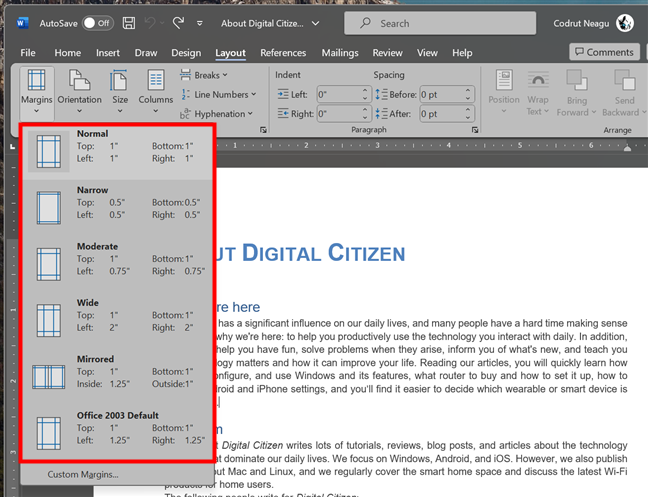Switch to the Insert tab

click(108, 53)
